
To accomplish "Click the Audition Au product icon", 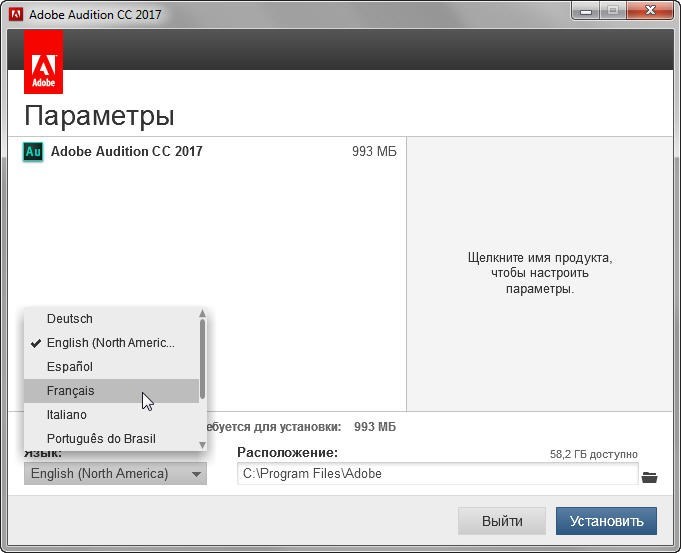I will click(33, 152).
